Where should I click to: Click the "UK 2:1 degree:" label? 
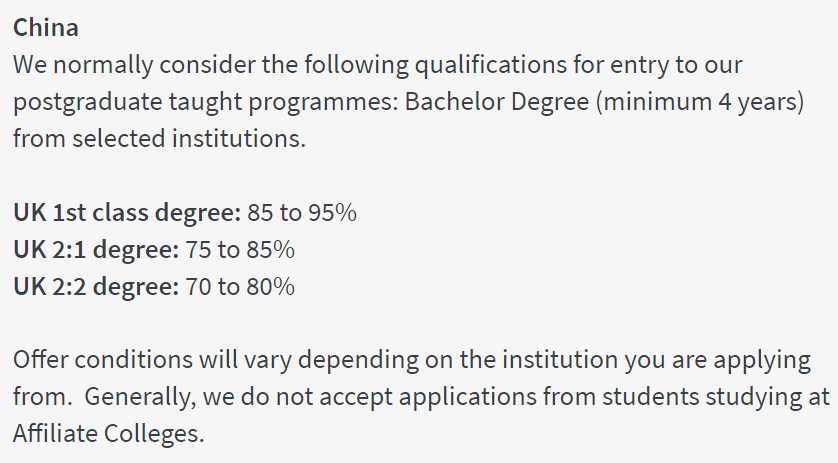point(96,249)
